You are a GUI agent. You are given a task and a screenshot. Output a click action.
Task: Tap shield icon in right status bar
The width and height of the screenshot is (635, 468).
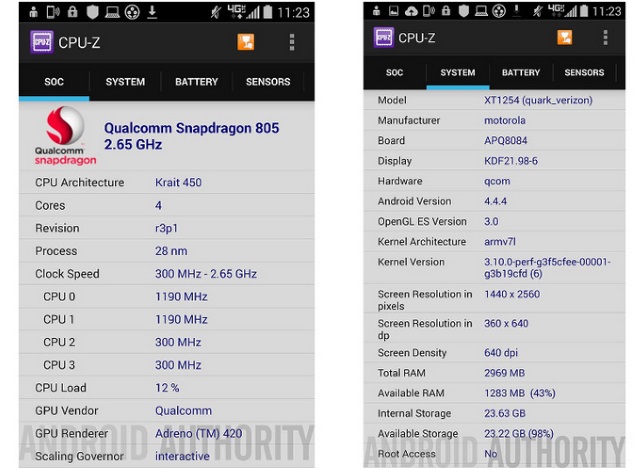click(x=464, y=11)
